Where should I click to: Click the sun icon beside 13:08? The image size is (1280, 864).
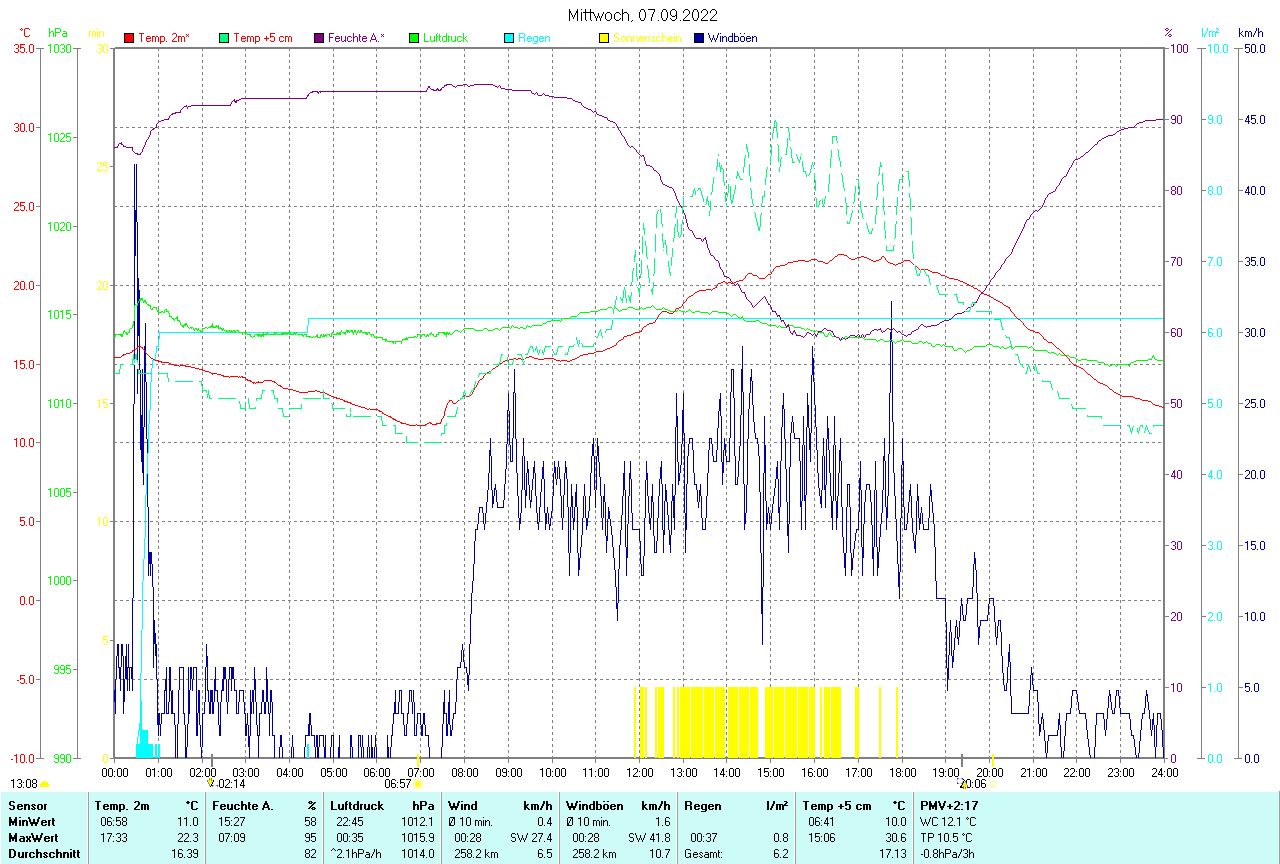(44, 785)
